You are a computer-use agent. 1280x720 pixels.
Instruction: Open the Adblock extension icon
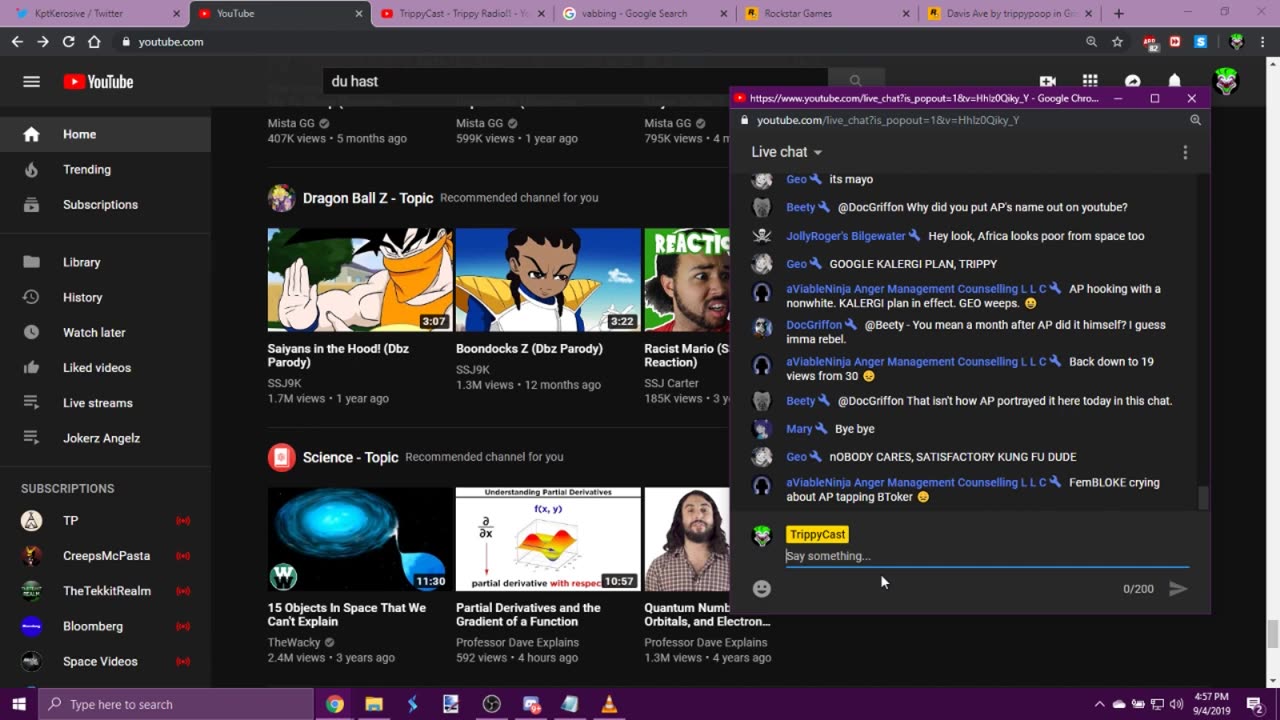pyautogui.click(x=1152, y=42)
